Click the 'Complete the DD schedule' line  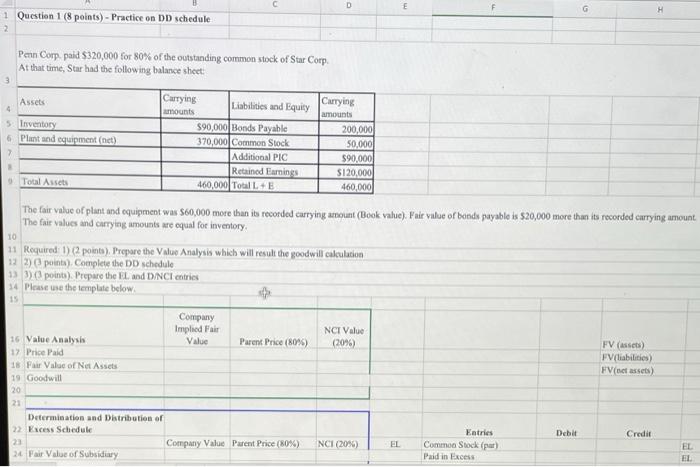coord(98,263)
